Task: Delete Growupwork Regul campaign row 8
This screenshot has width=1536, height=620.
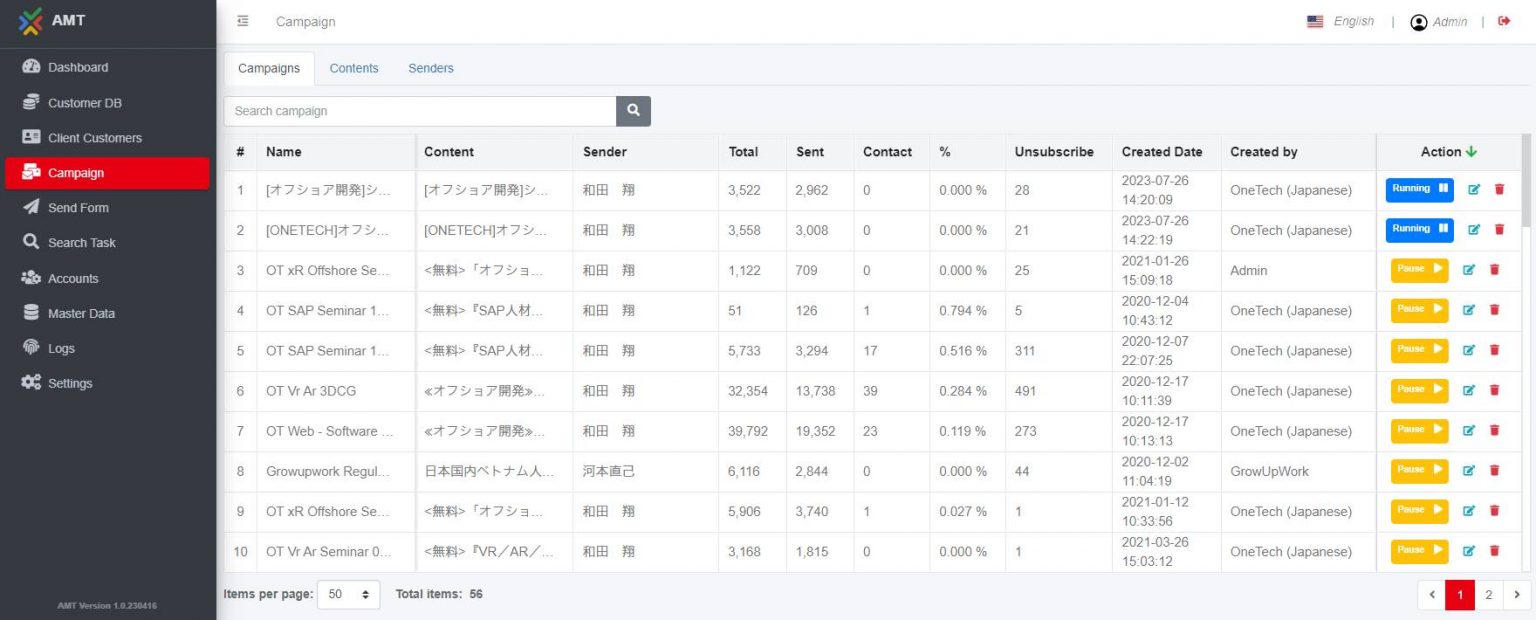Action: click(x=1494, y=470)
